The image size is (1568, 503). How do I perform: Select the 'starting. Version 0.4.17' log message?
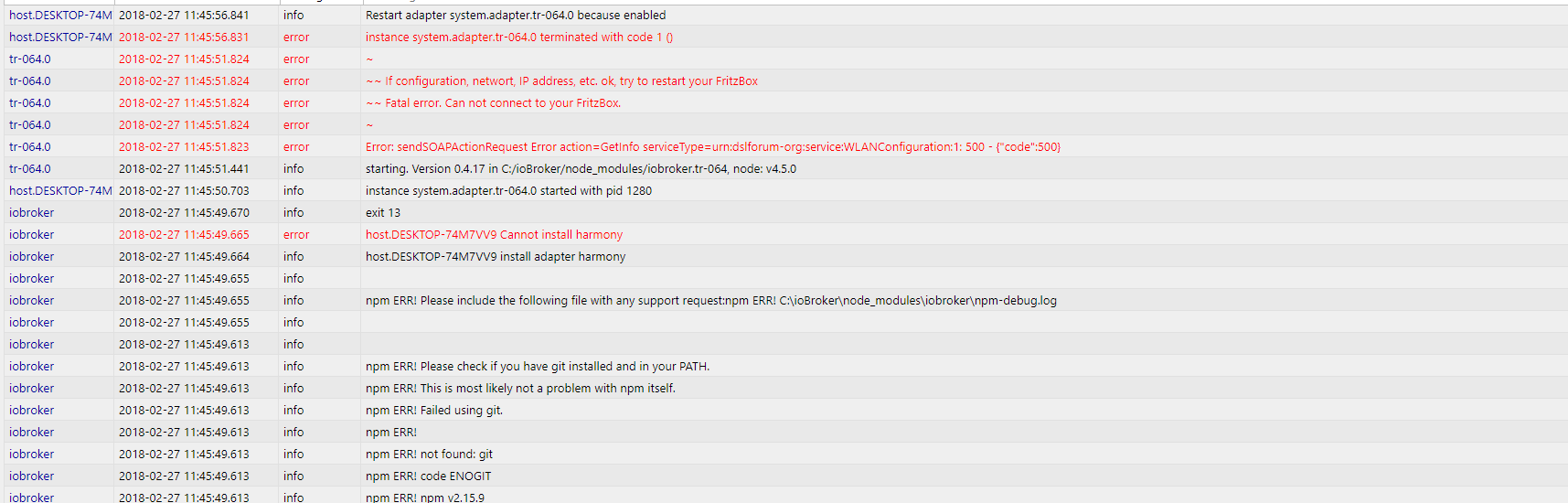pos(581,169)
